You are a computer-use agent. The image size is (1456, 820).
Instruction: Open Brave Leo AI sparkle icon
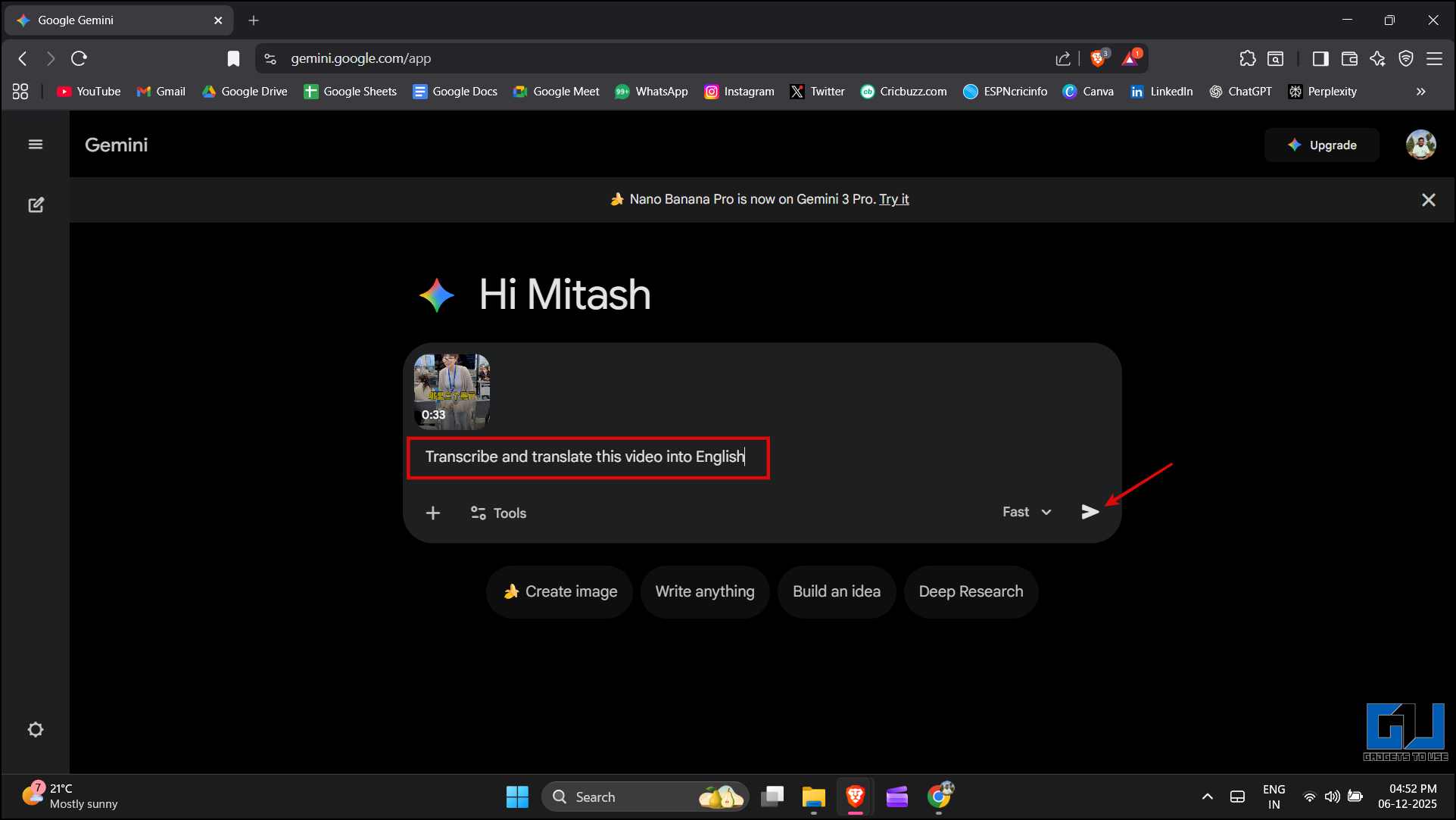click(x=1377, y=58)
